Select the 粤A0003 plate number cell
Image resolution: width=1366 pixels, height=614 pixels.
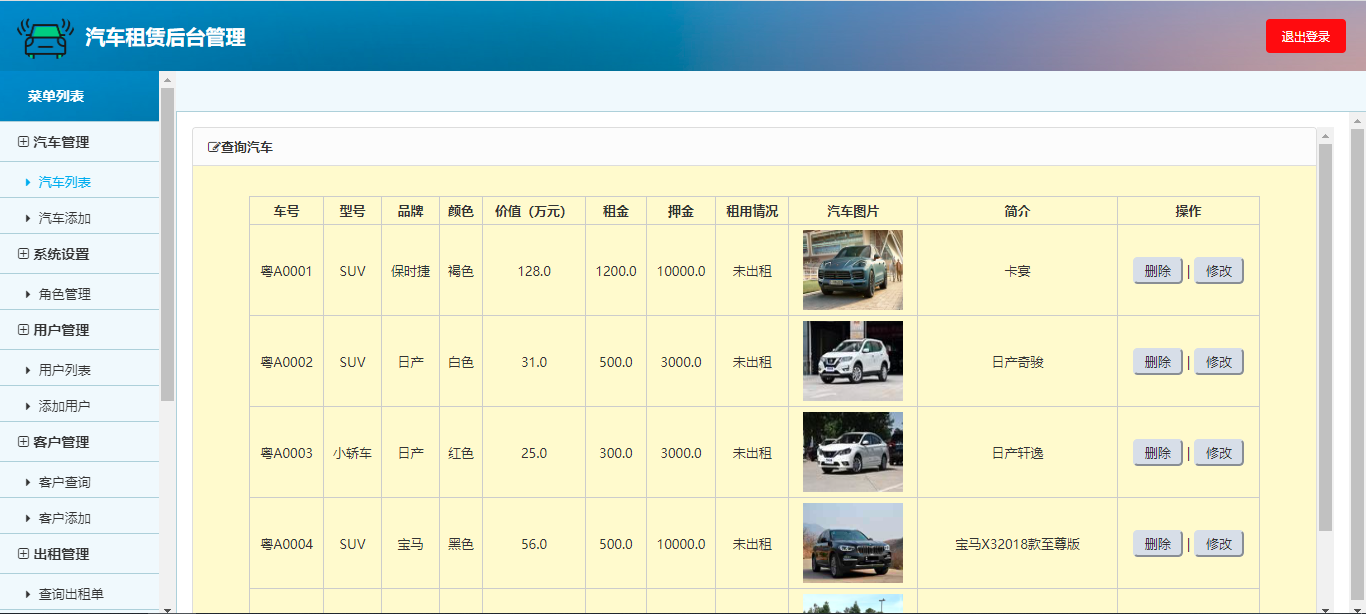pyautogui.click(x=287, y=453)
